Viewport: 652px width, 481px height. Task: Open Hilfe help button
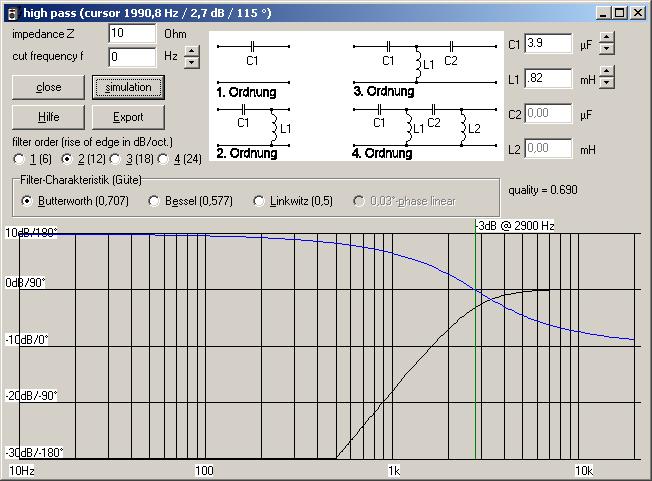[x=48, y=117]
